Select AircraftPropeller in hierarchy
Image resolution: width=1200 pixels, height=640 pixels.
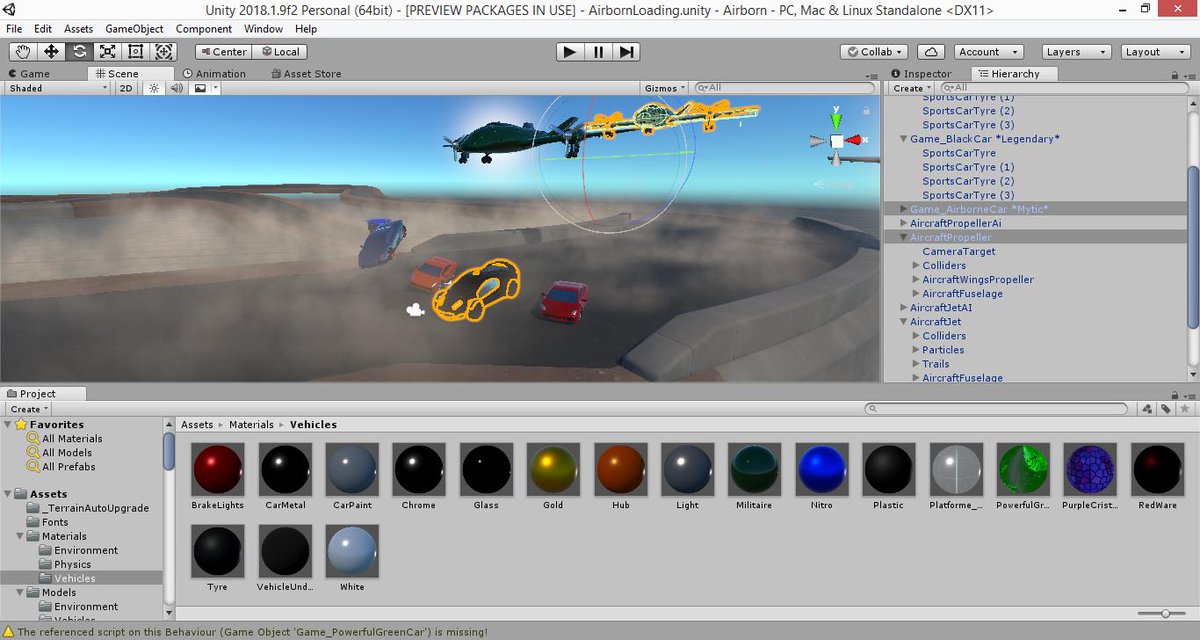click(951, 238)
